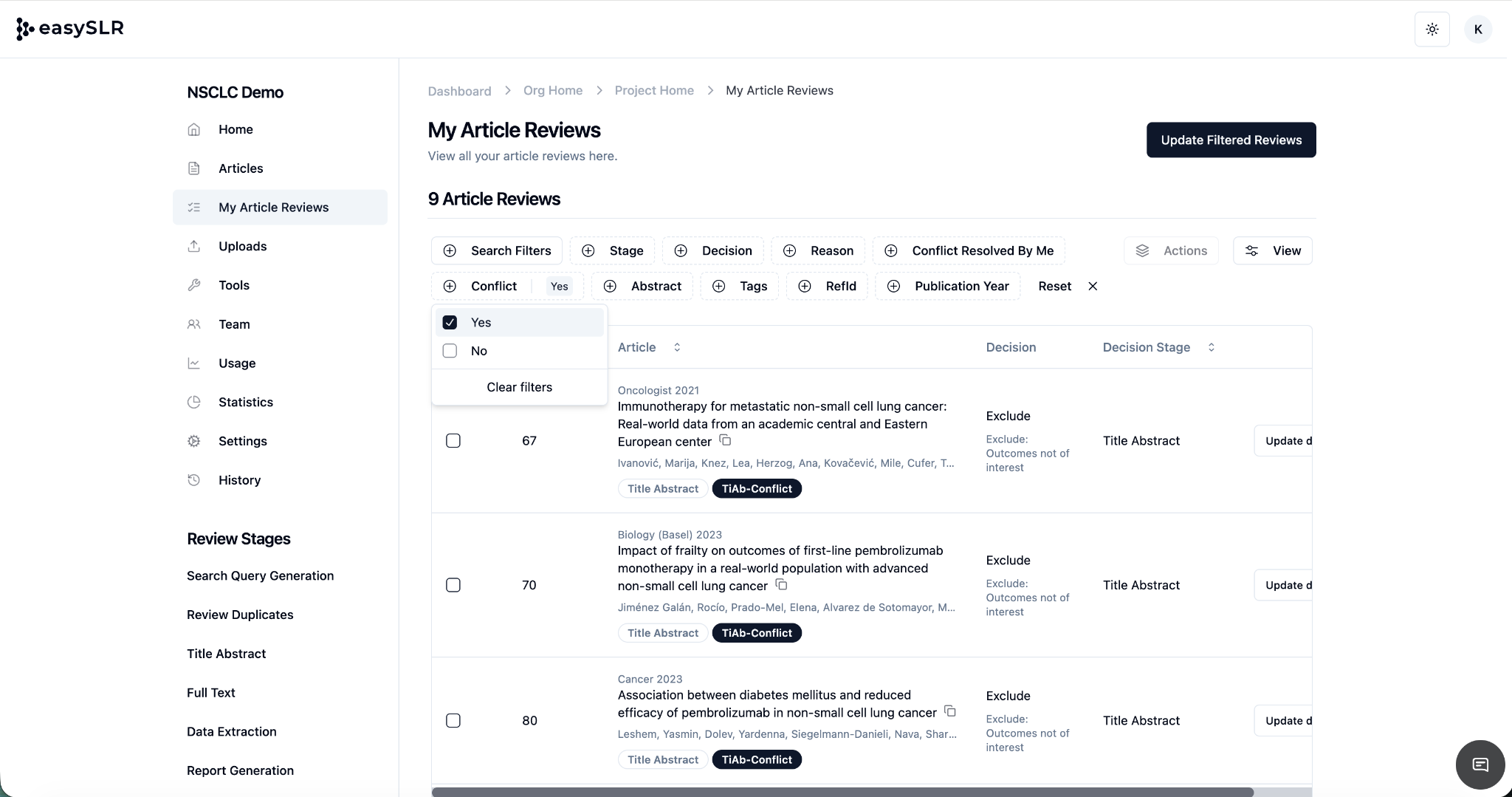Click the X icon beside Reset

tap(1093, 287)
